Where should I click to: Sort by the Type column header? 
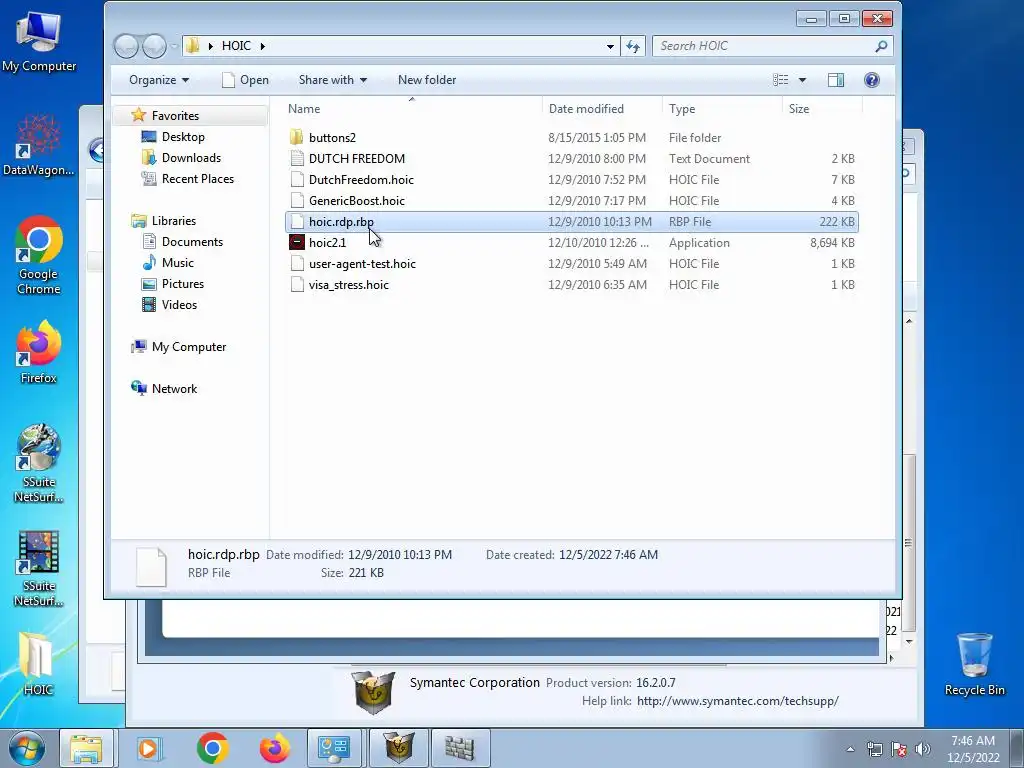tap(722, 109)
